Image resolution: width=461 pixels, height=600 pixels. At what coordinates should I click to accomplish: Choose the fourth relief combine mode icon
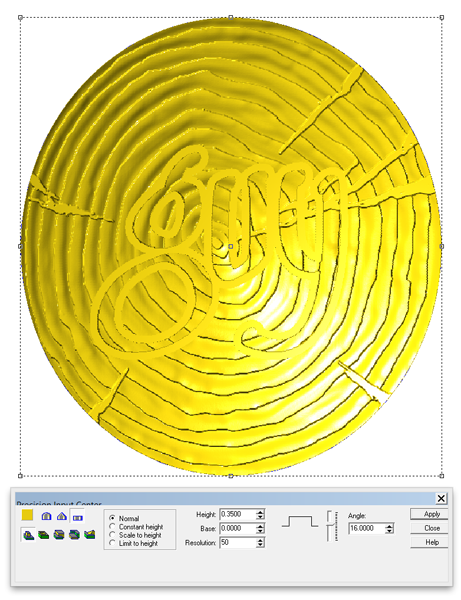[x=74, y=534]
